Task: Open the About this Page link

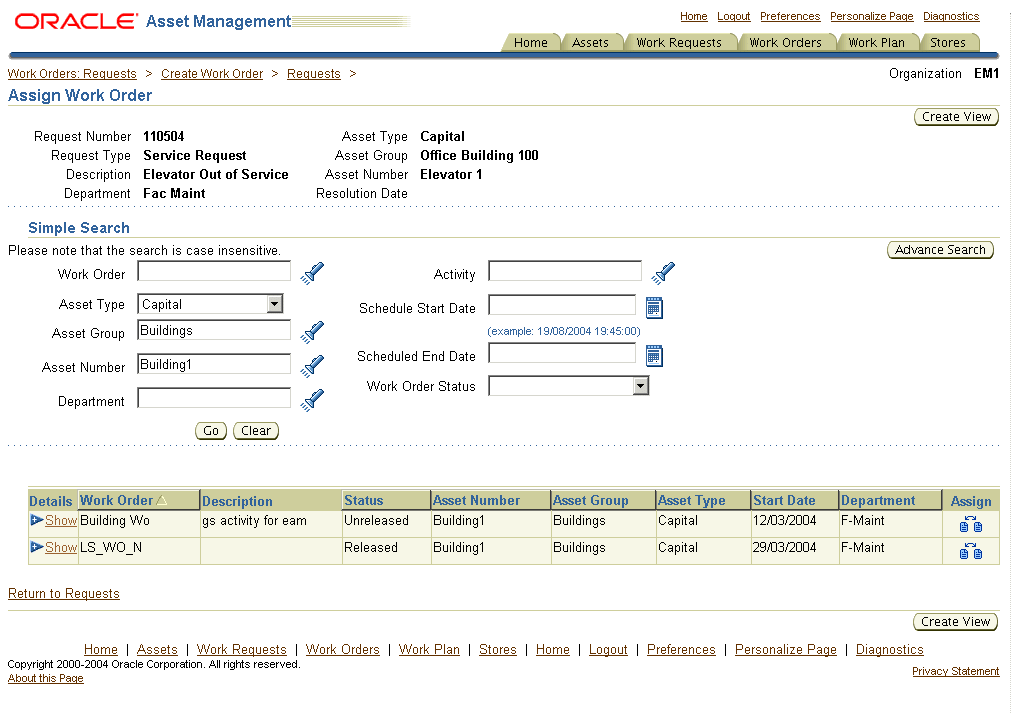Action: coord(46,679)
